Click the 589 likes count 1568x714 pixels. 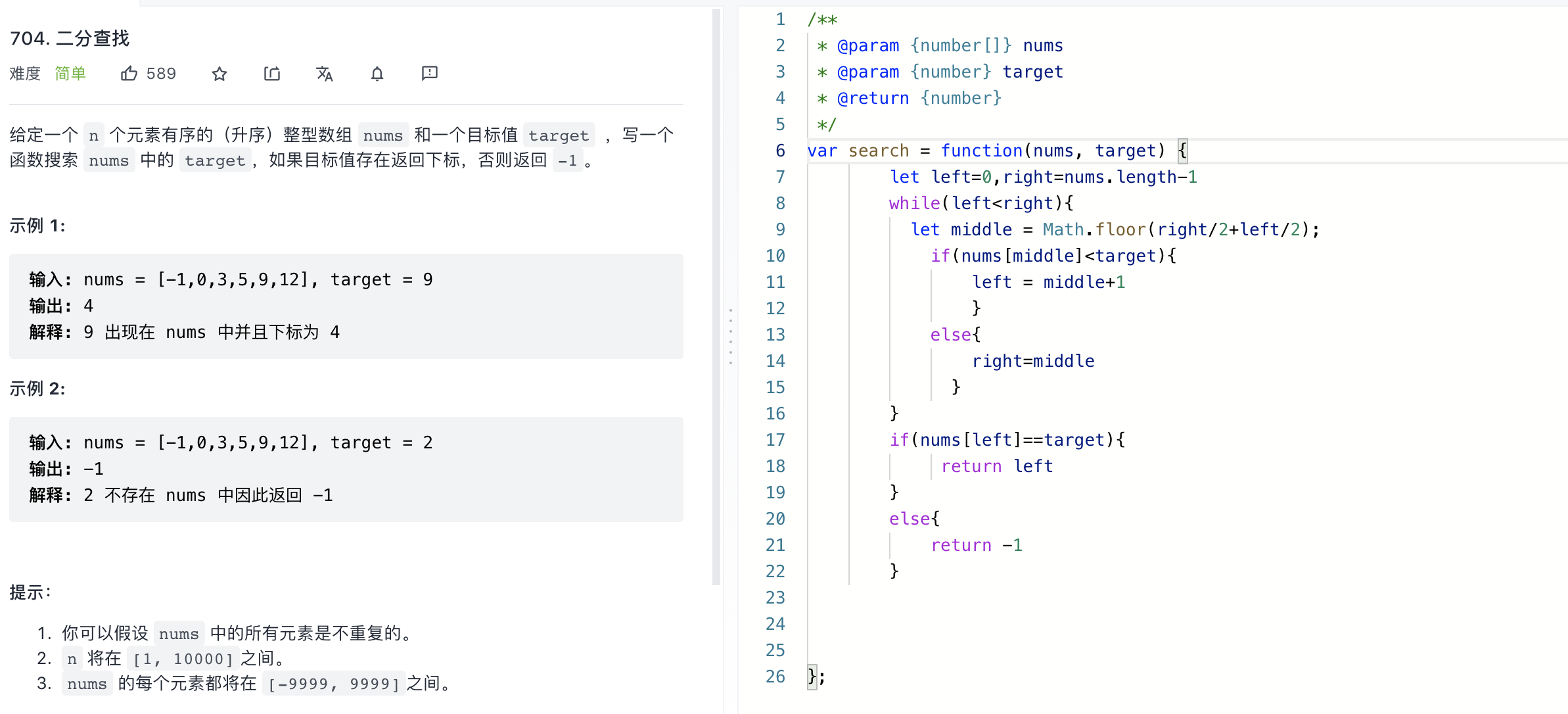pos(161,74)
